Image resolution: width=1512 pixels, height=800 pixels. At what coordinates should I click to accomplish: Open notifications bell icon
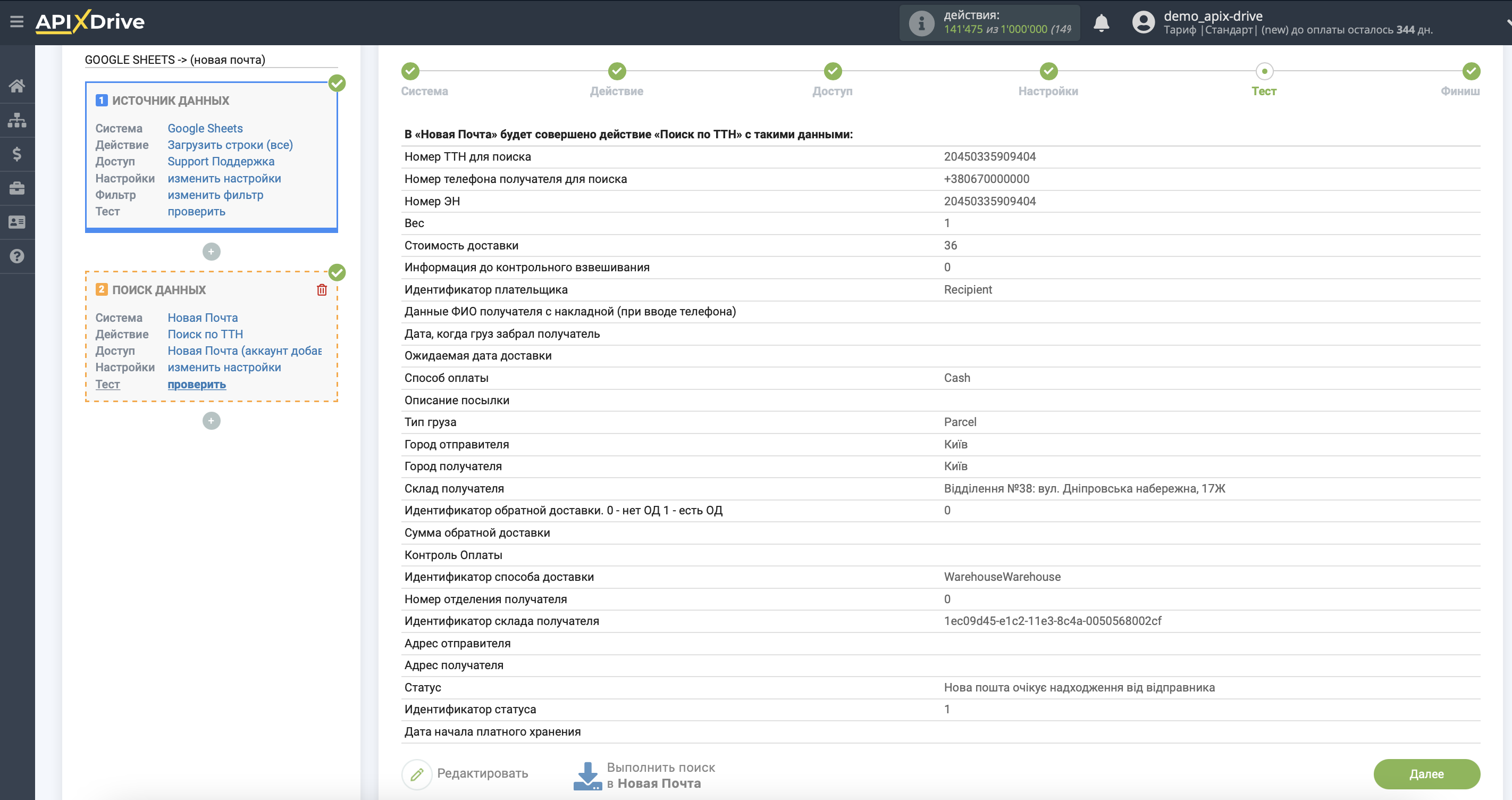tap(1101, 23)
